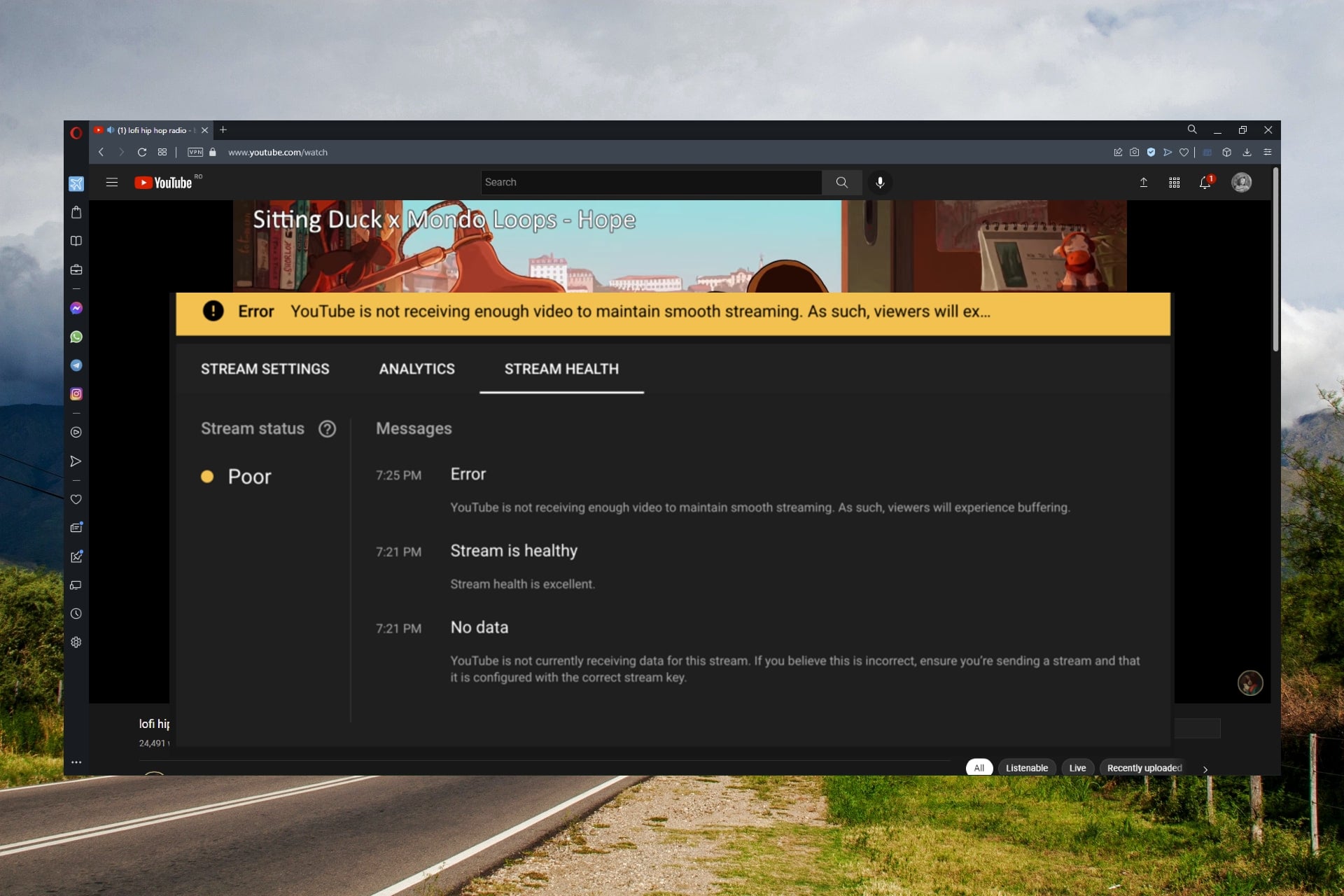Open Instagram from the sidebar
1344x896 pixels.
pos(76,393)
